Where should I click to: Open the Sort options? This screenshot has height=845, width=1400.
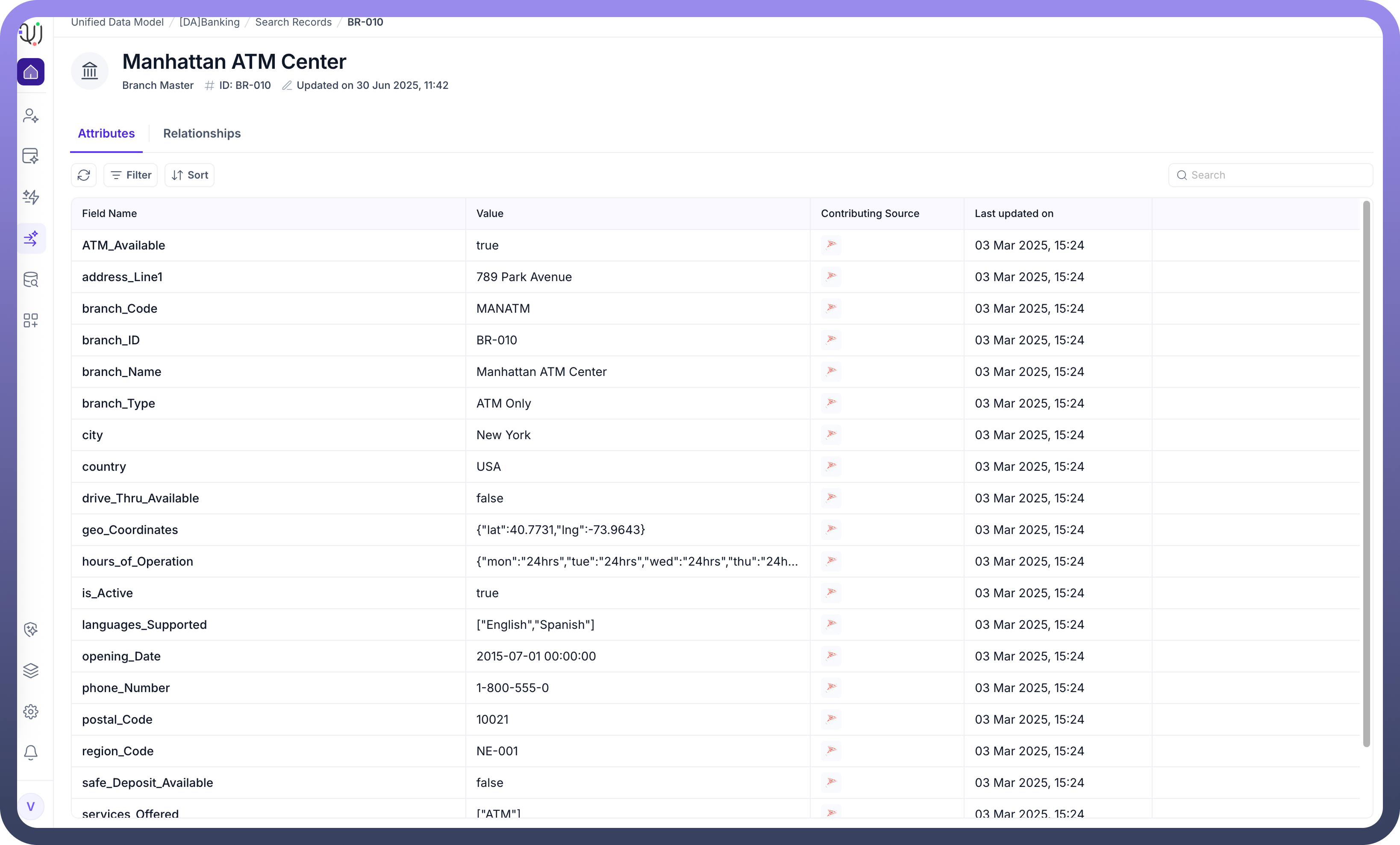[x=190, y=175]
